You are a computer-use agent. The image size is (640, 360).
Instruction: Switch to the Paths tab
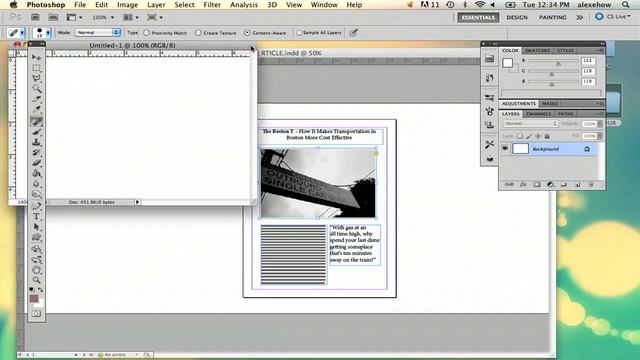(x=565, y=113)
